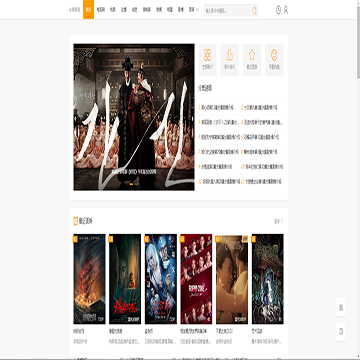Open the poster of embracing couple
Image resolution: width=360 pixels, height=360 pixels.
tap(232, 279)
